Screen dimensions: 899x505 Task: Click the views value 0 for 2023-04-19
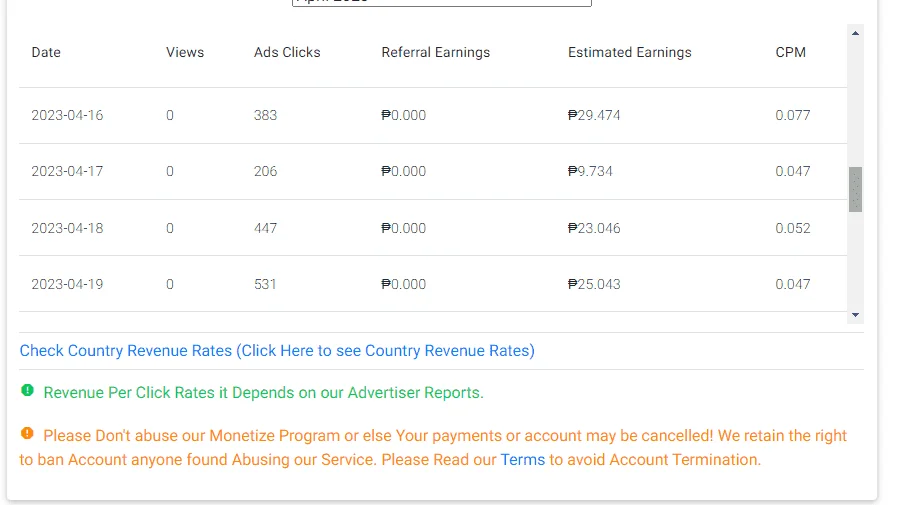pyautogui.click(x=170, y=284)
